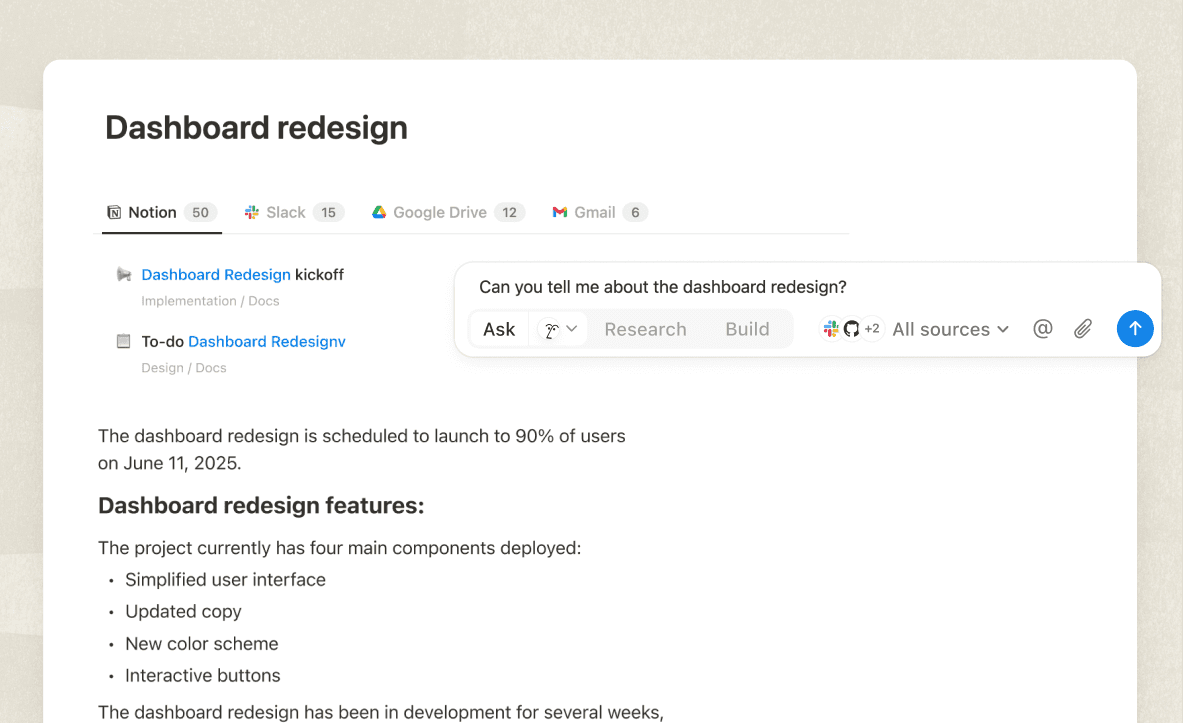Switch to Ask mode

498,328
